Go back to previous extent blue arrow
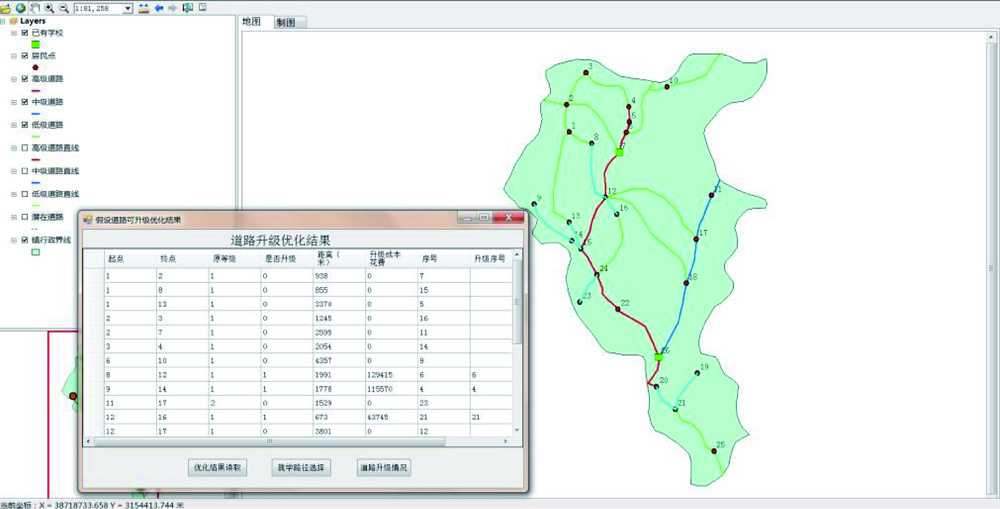 click(x=159, y=8)
